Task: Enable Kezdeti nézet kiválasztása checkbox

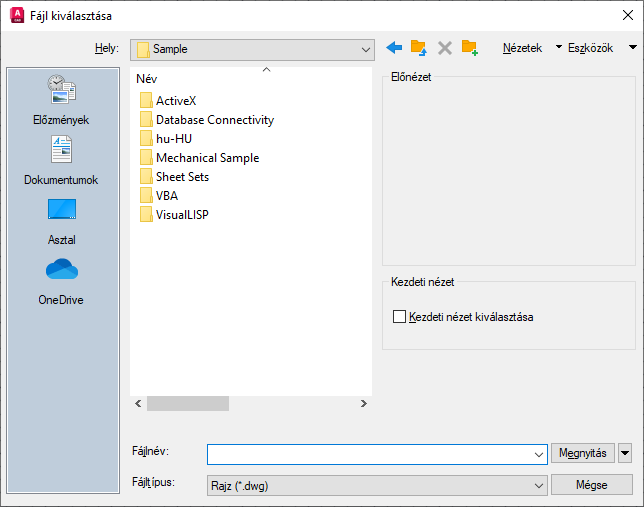Action: tap(399, 317)
